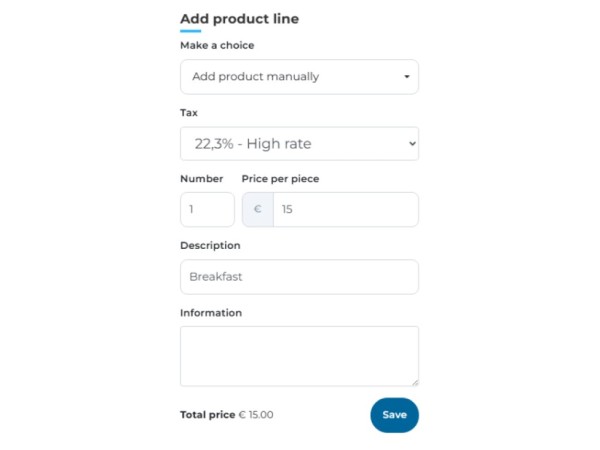The height and width of the screenshot is (450, 600).
Task: Select the "Price per piece" label
Action: click(x=280, y=179)
